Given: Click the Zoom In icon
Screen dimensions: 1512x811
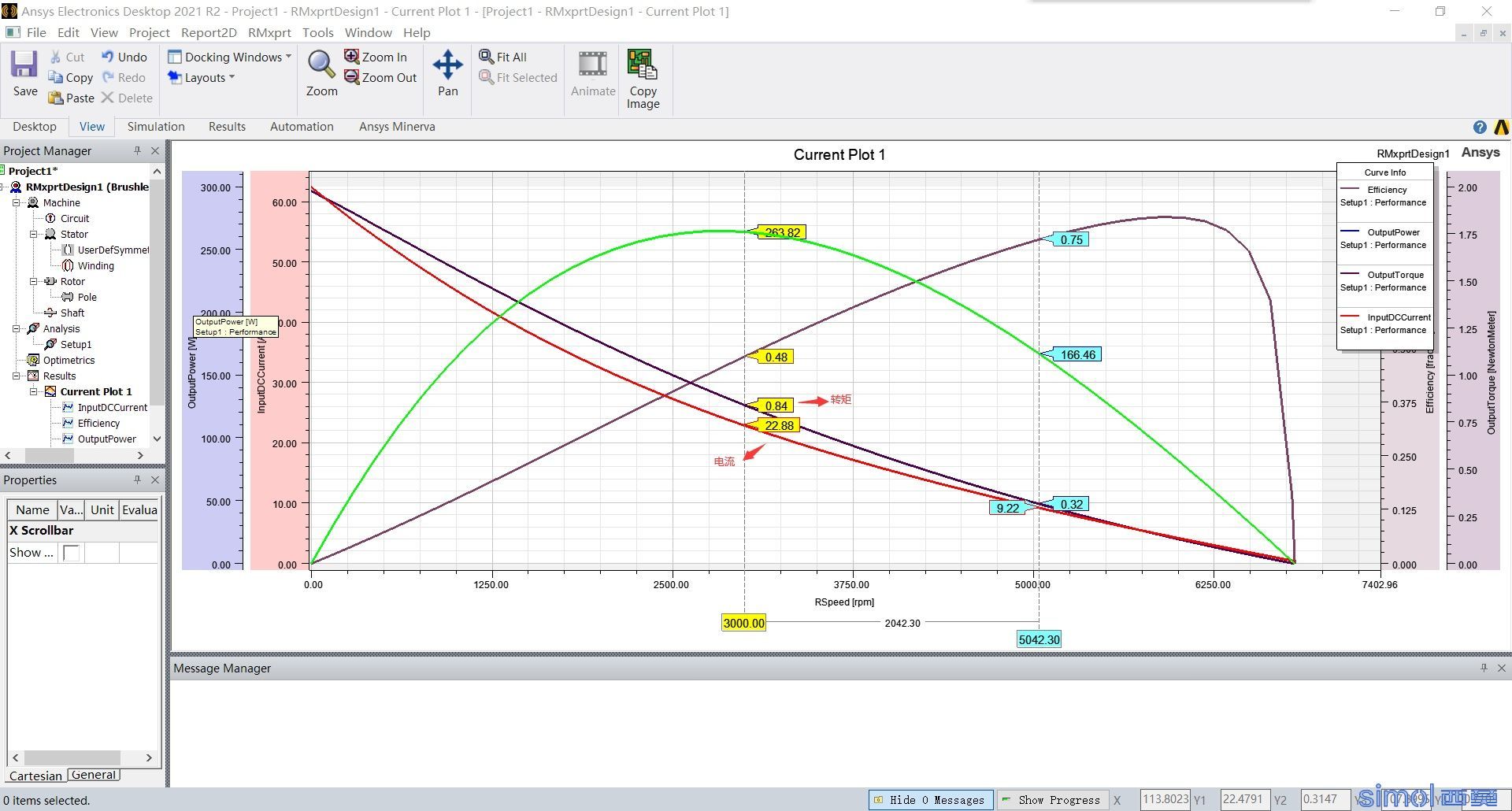Looking at the screenshot, I should coord(351,57).
